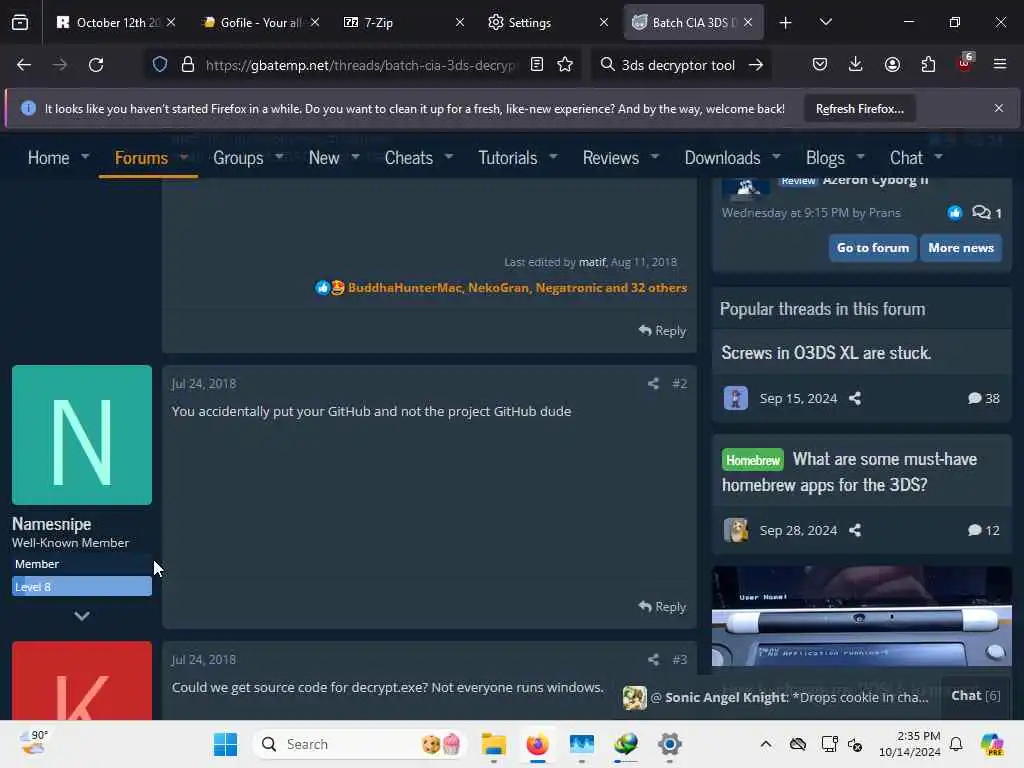Switch to the October 12th tab
This screenshot has height=768, width=1024.
(x=116, y=23)
